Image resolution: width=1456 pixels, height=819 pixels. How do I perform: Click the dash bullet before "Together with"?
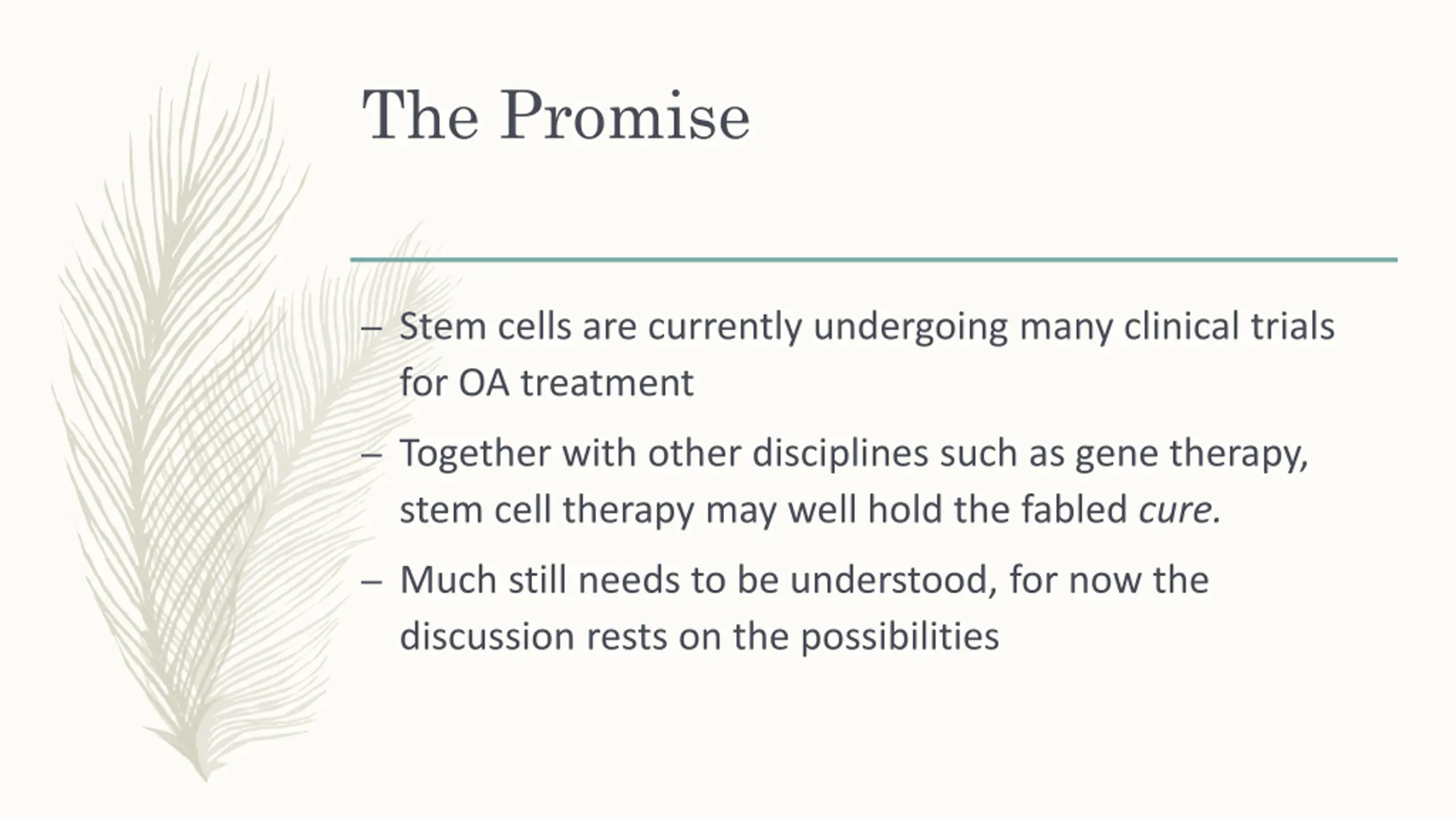tap(371, 455)
